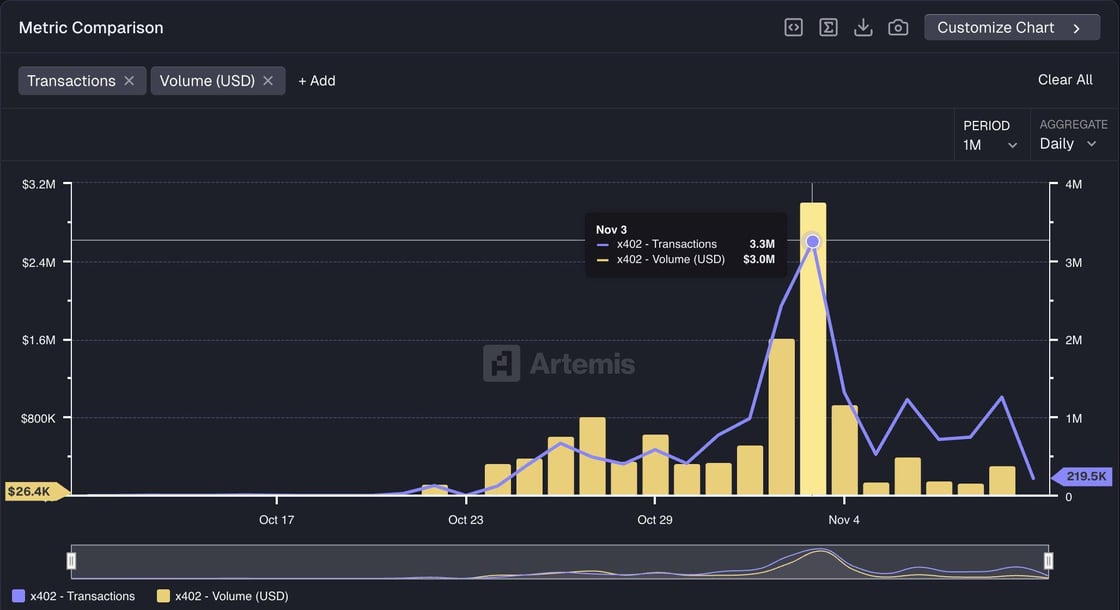1120x610 pixels.
Task: Download the chart data
Action: click(863, 28)
